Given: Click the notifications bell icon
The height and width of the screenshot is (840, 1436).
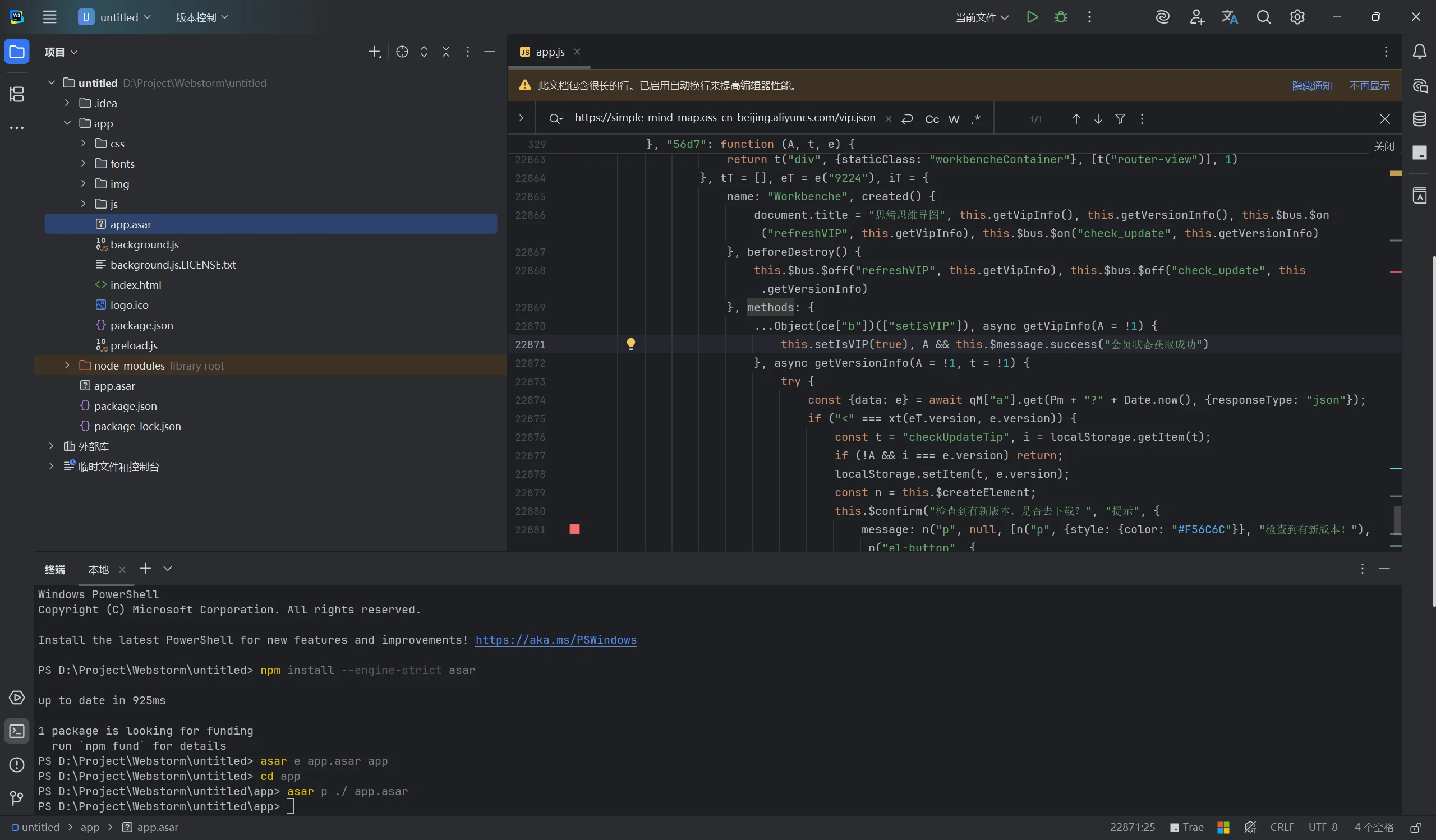Looking at the screenshot, I should (x=1419, y=52).
